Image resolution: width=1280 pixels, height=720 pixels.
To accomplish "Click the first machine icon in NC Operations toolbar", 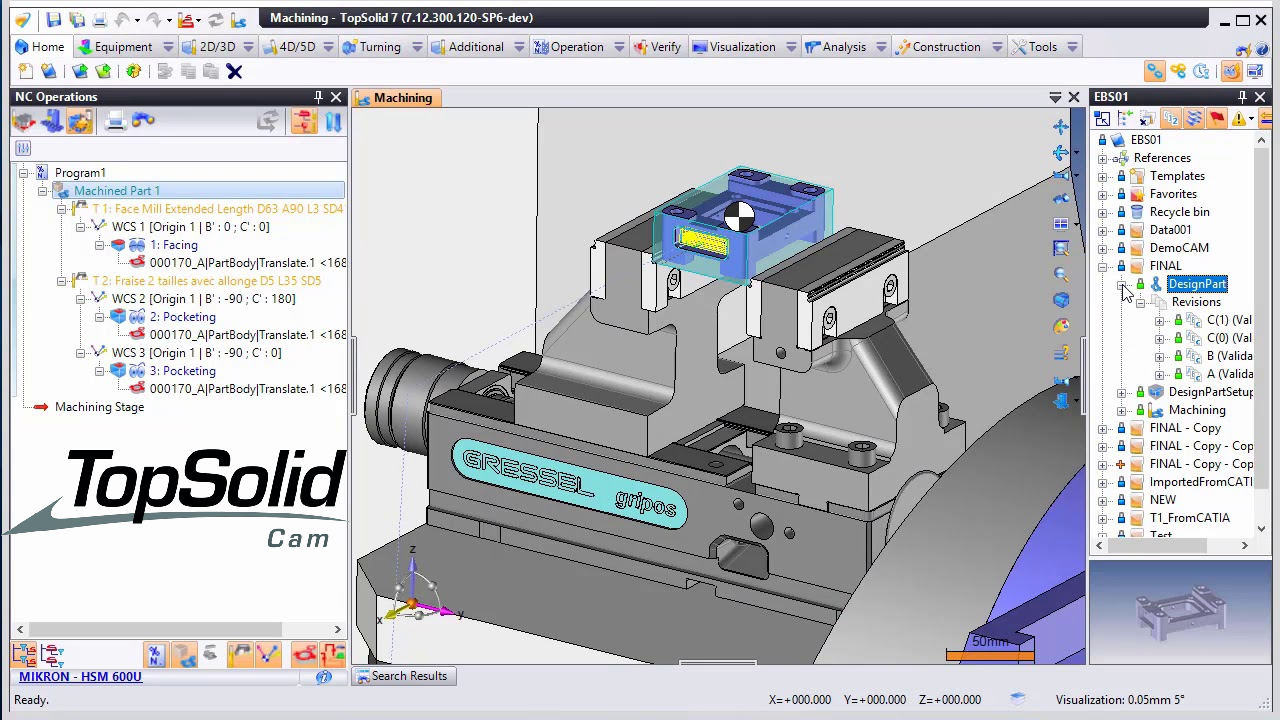I will coord(24,121).
